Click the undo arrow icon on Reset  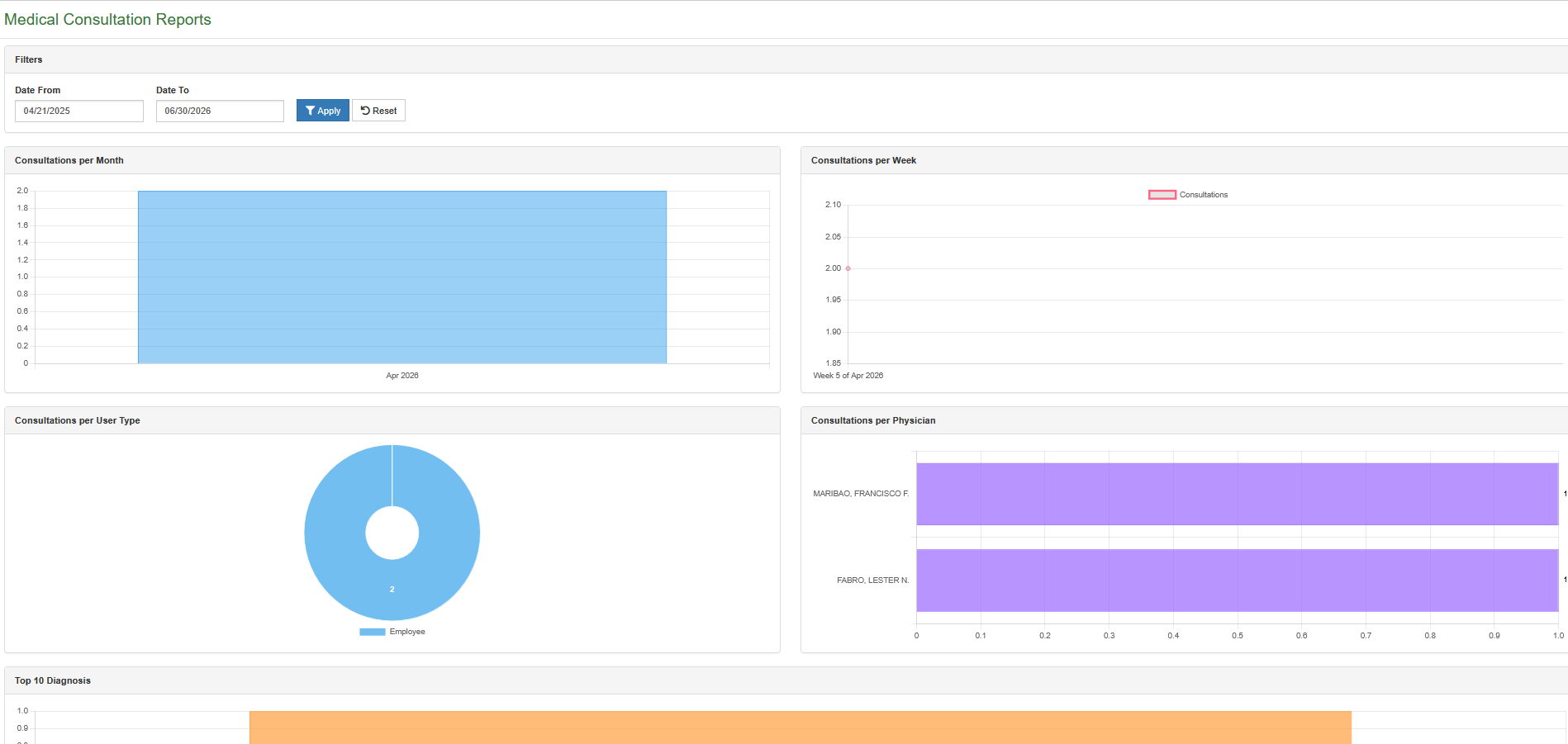(365, 111)
